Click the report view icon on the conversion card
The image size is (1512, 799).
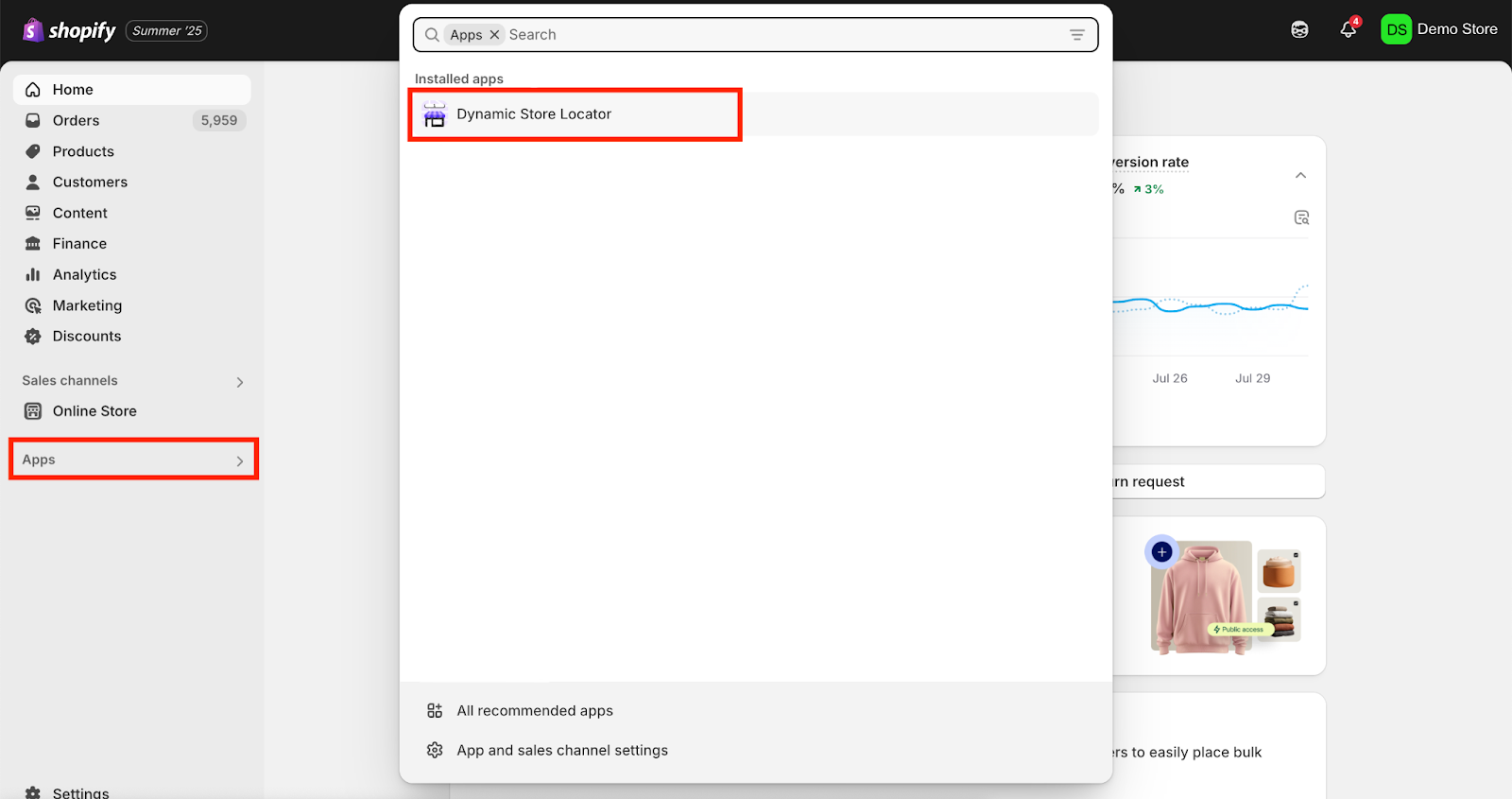click(x=1301, y=218)
